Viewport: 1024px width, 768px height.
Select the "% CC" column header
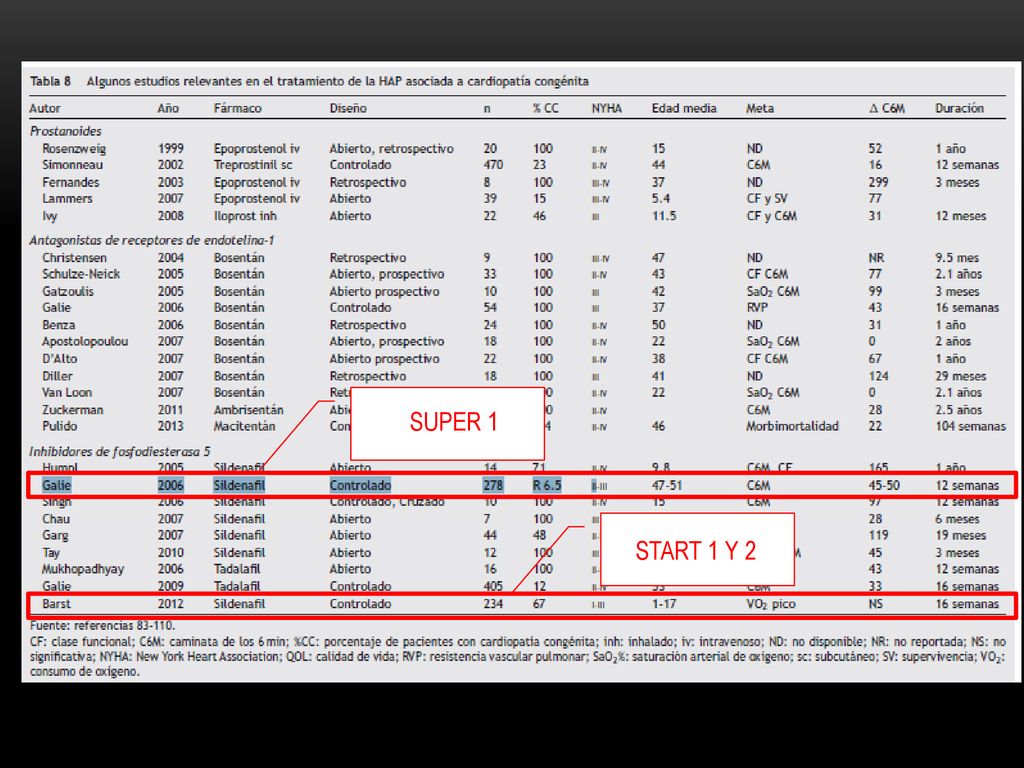click(546, 108)
